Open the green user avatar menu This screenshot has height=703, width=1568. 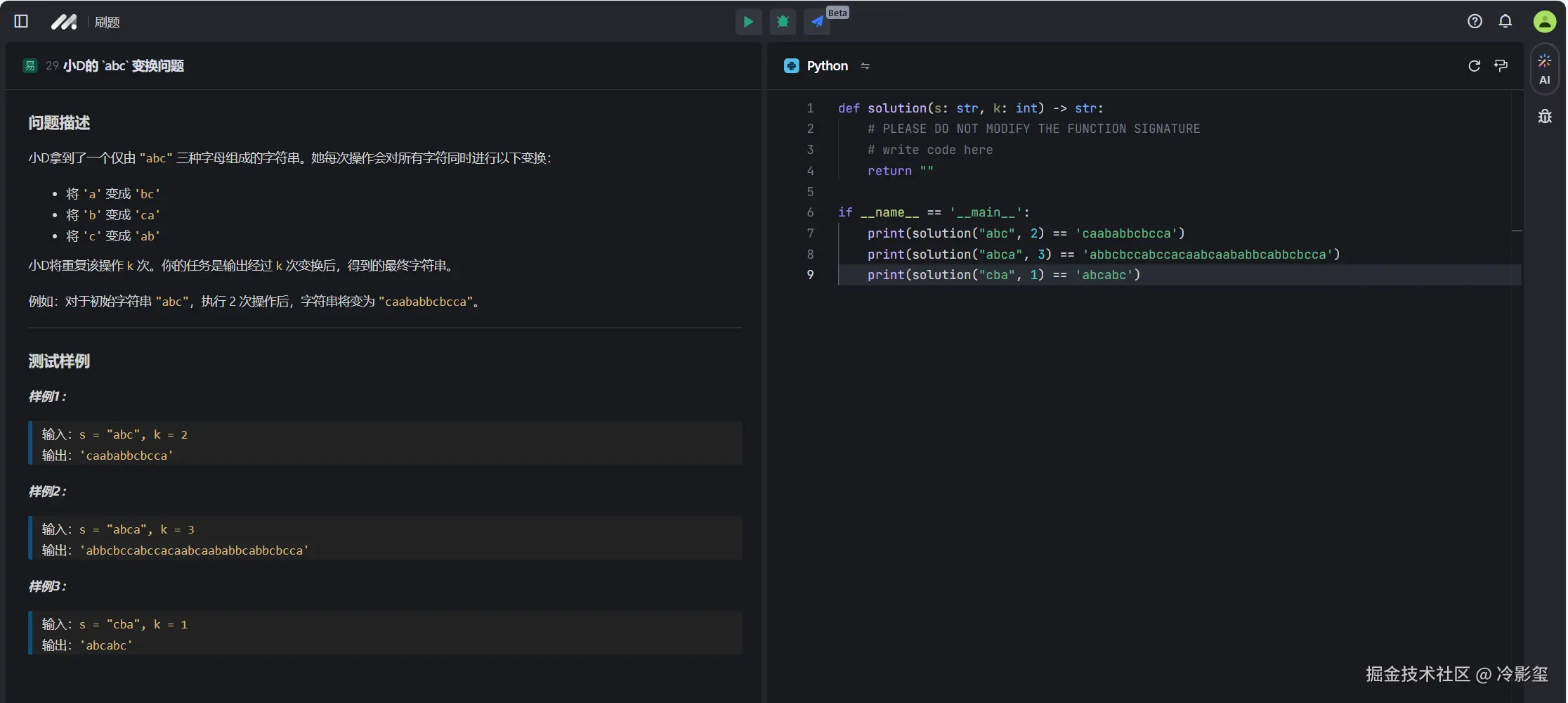coord(1544,22)
